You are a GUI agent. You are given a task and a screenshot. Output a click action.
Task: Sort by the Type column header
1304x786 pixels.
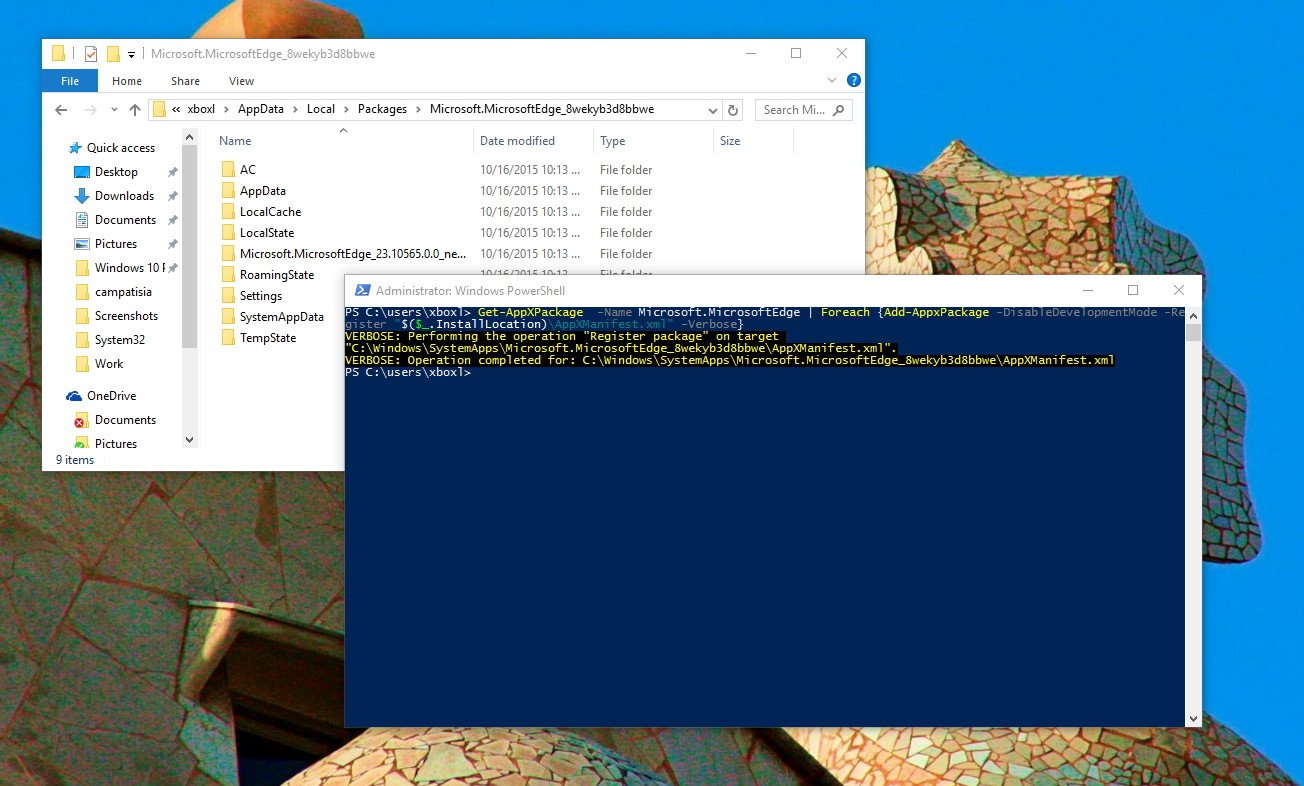tap(613, 141)
